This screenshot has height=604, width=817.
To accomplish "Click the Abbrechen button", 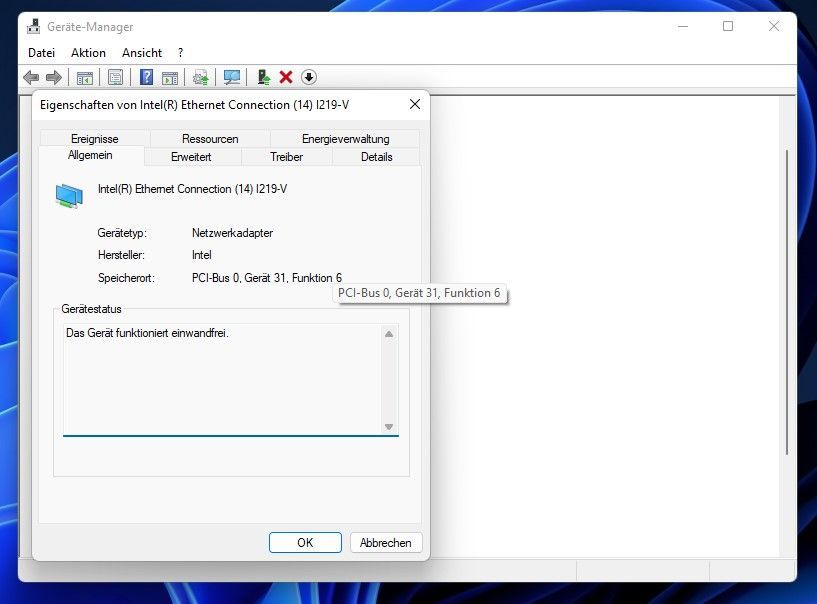I will click(386, 543).
